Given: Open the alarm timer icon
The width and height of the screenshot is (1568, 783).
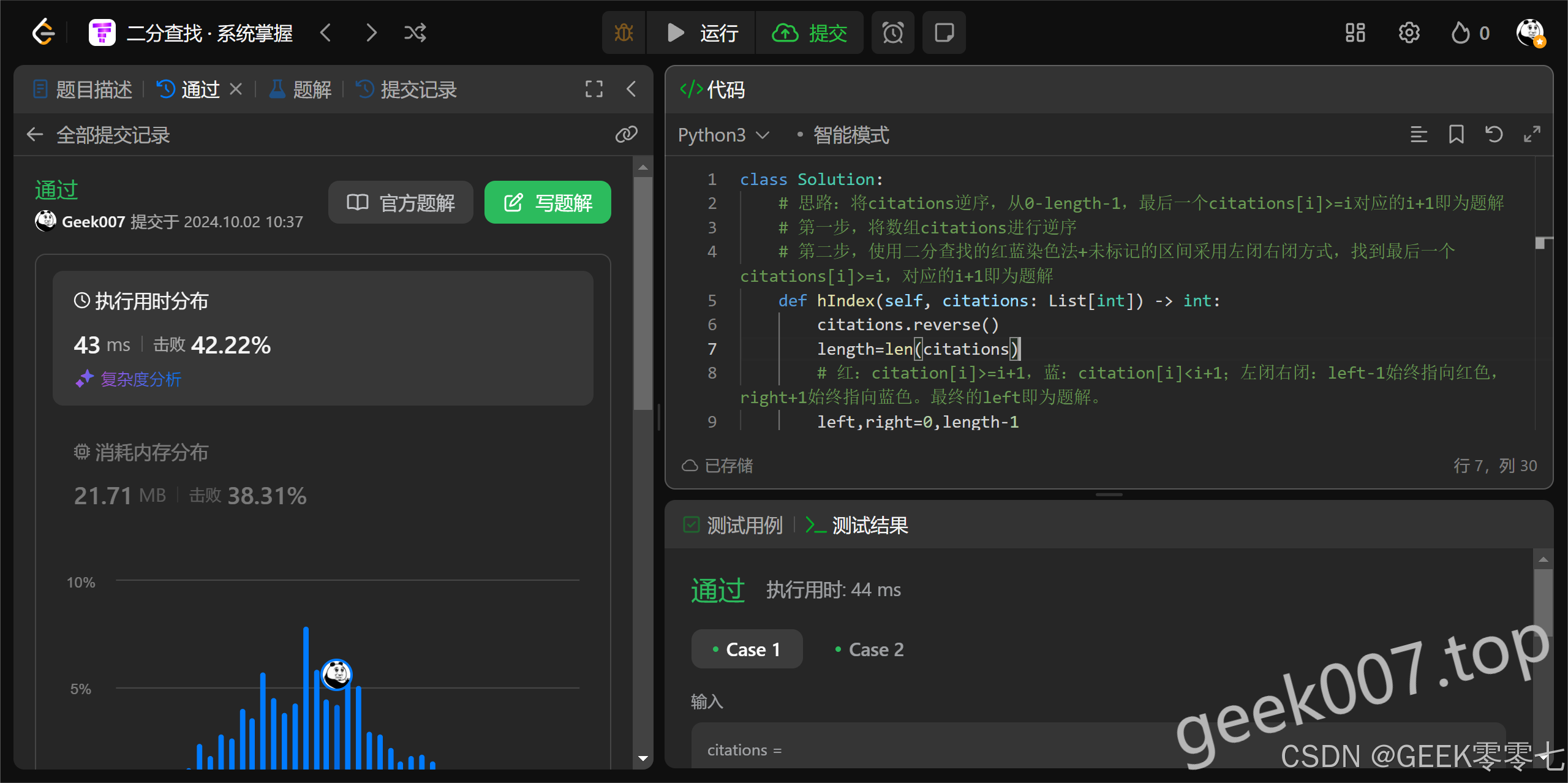Looking at the screenshot, I should point(892,32).
